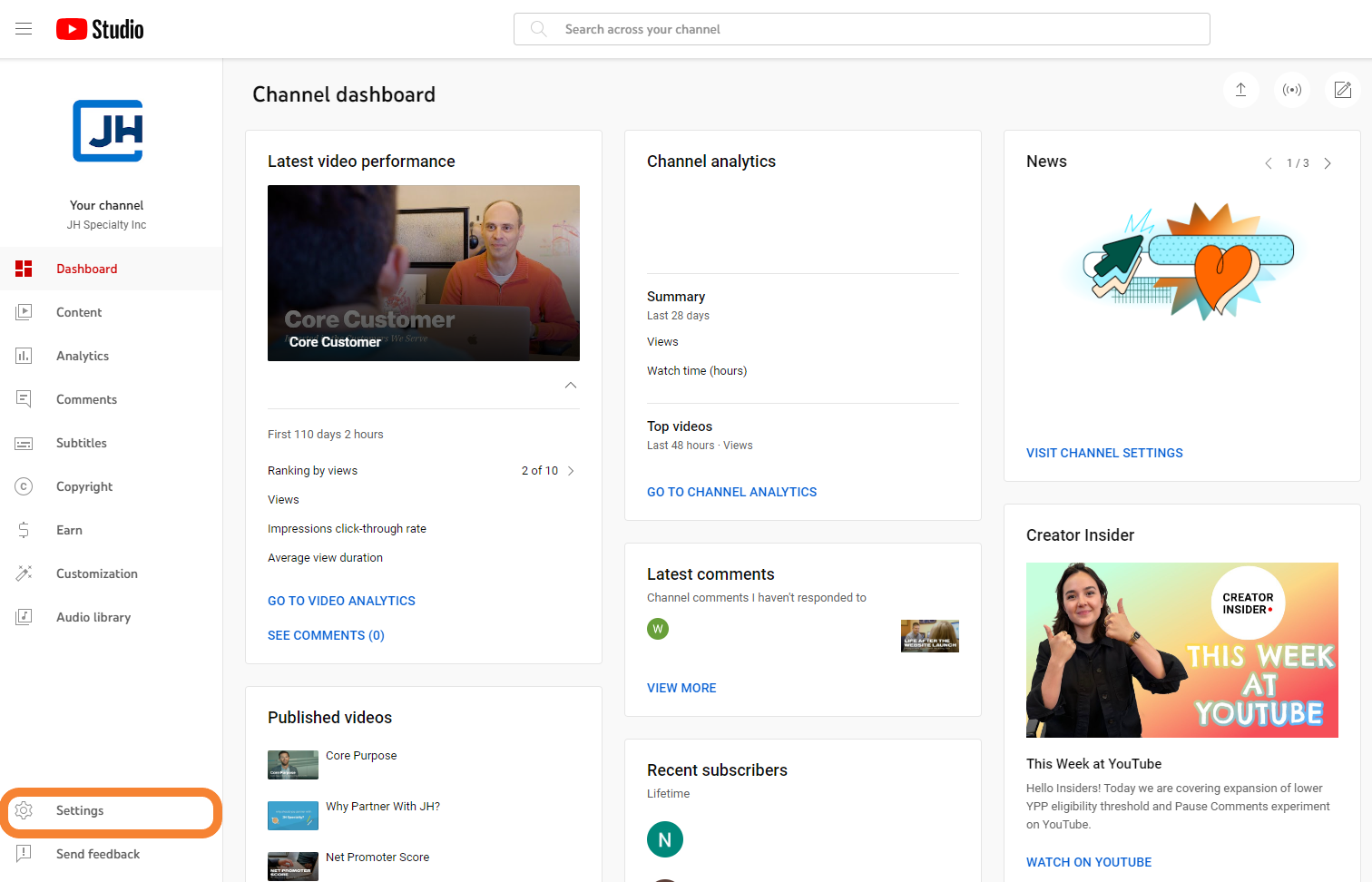Viewport: 1372px width, 882px height.
Task: Click the Core Purpose video title
Action: (361, 756)
